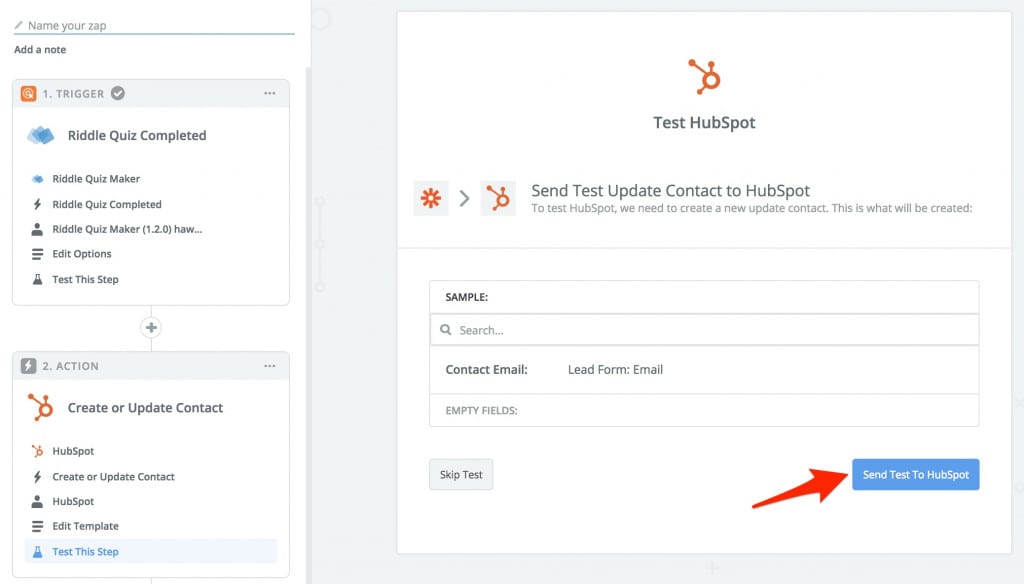
Task: Click the person icon beside Riddle Quiz Maker account
Action: coord(37,229)
